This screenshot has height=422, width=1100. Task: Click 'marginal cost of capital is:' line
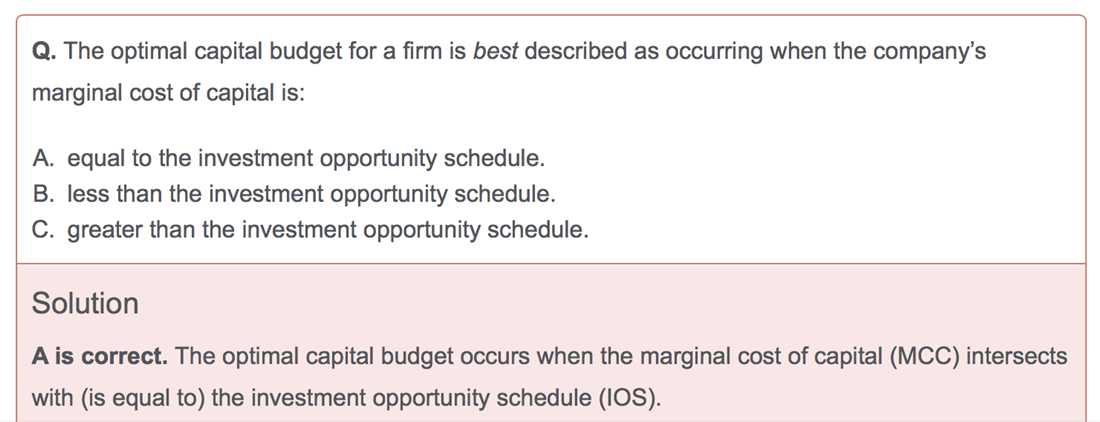tap(168, 94)
